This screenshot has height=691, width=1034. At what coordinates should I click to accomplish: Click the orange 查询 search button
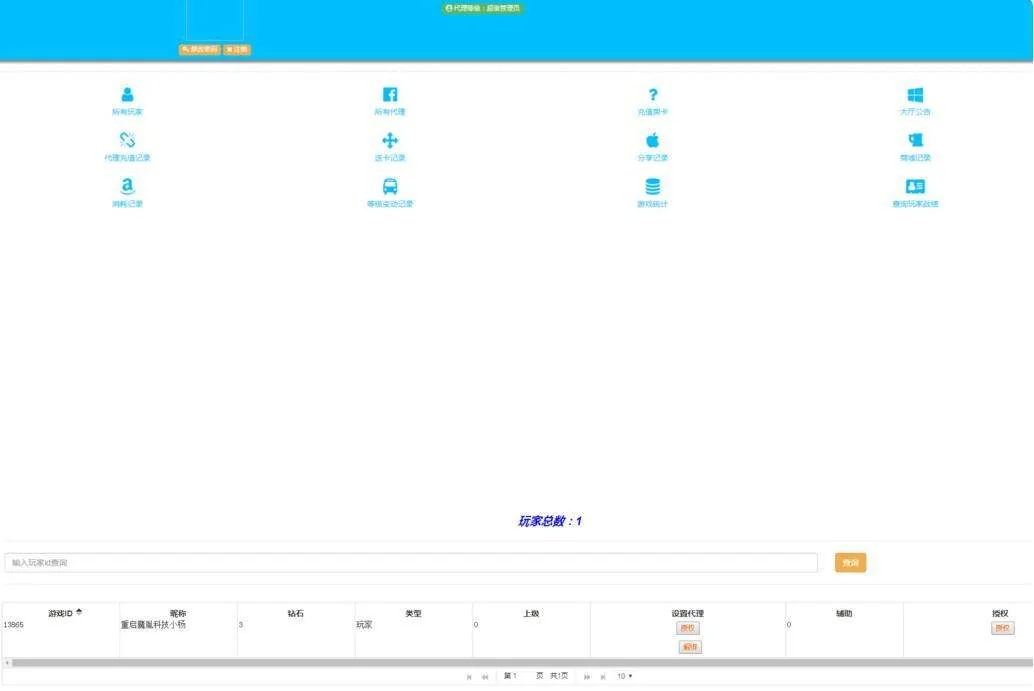(x=850, y=563)
